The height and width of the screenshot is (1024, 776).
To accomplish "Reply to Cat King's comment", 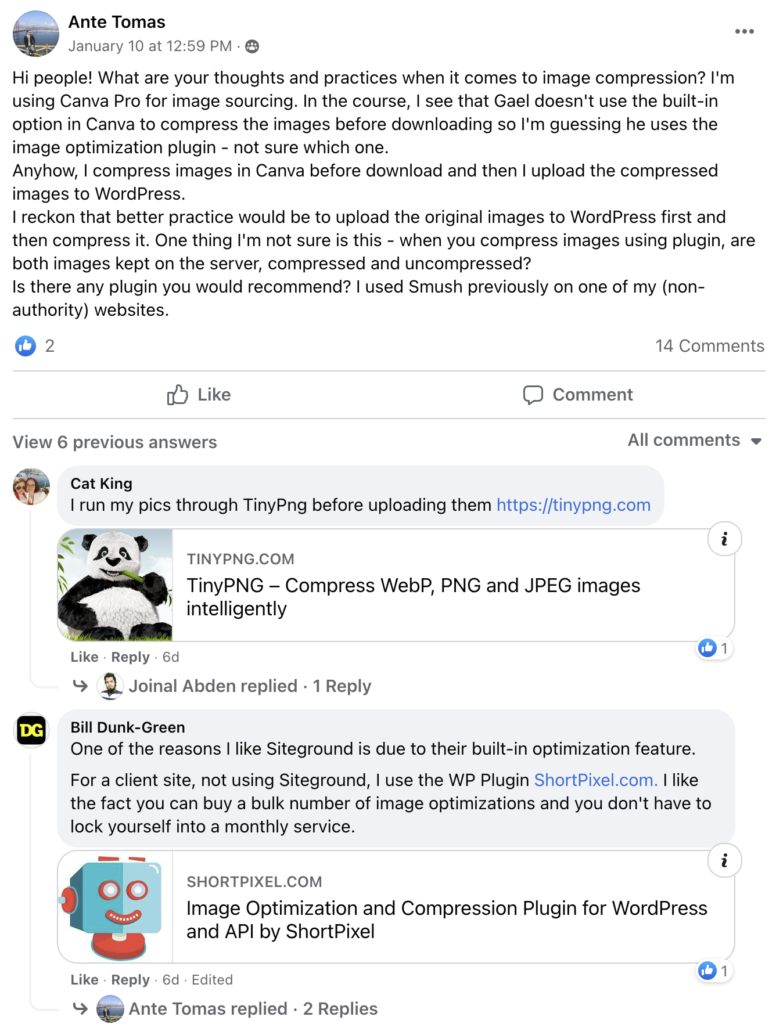I will tap(130, 657).
